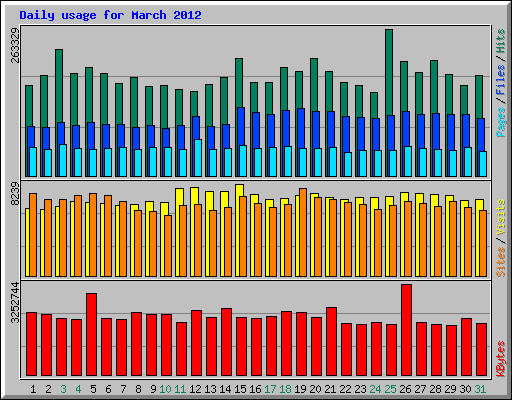Click day 8 label on x-axis
This screenshot has height=400, width=512.
tap(138, 389)
